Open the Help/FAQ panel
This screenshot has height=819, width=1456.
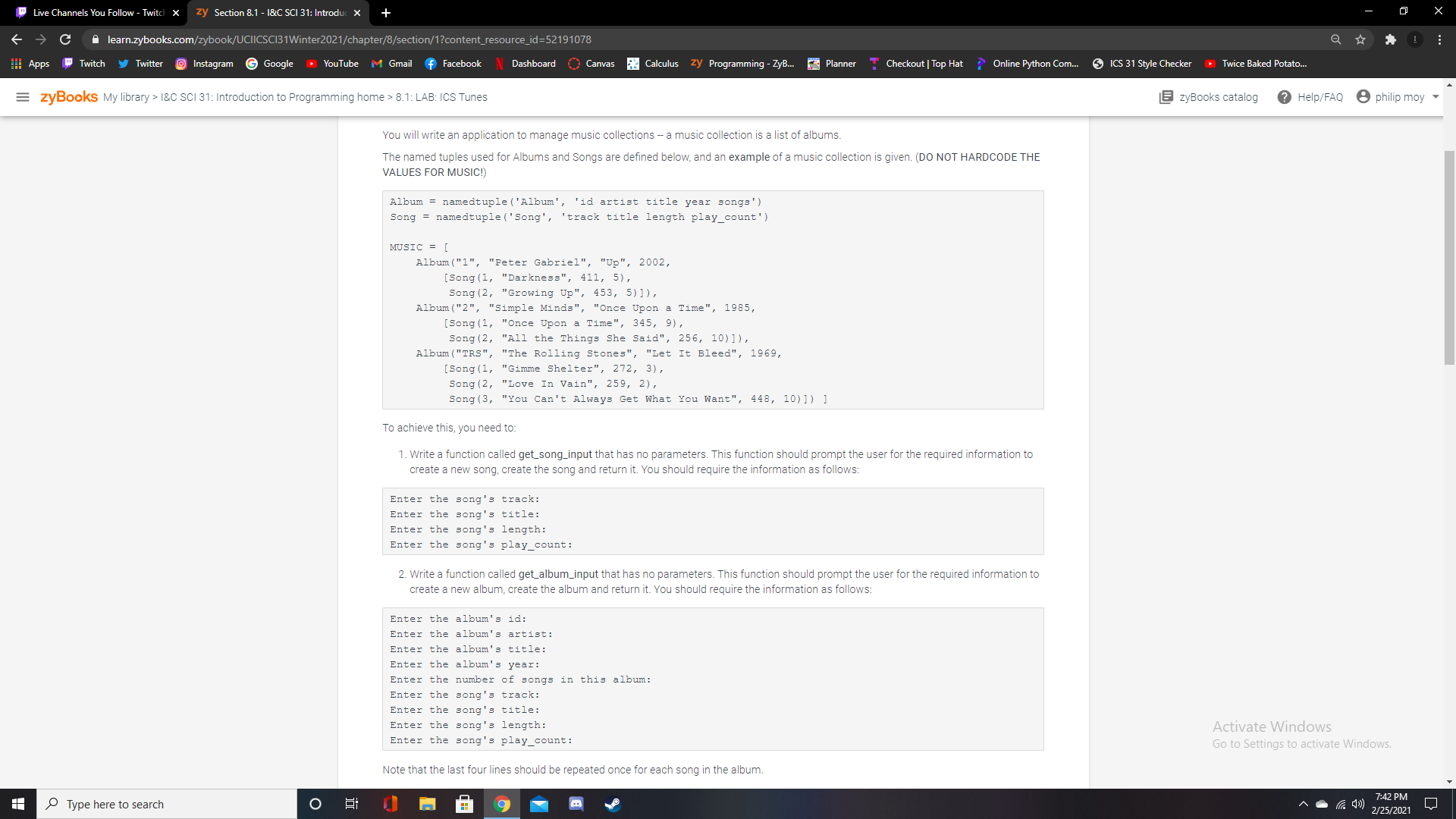click(x=1310, y=97)
